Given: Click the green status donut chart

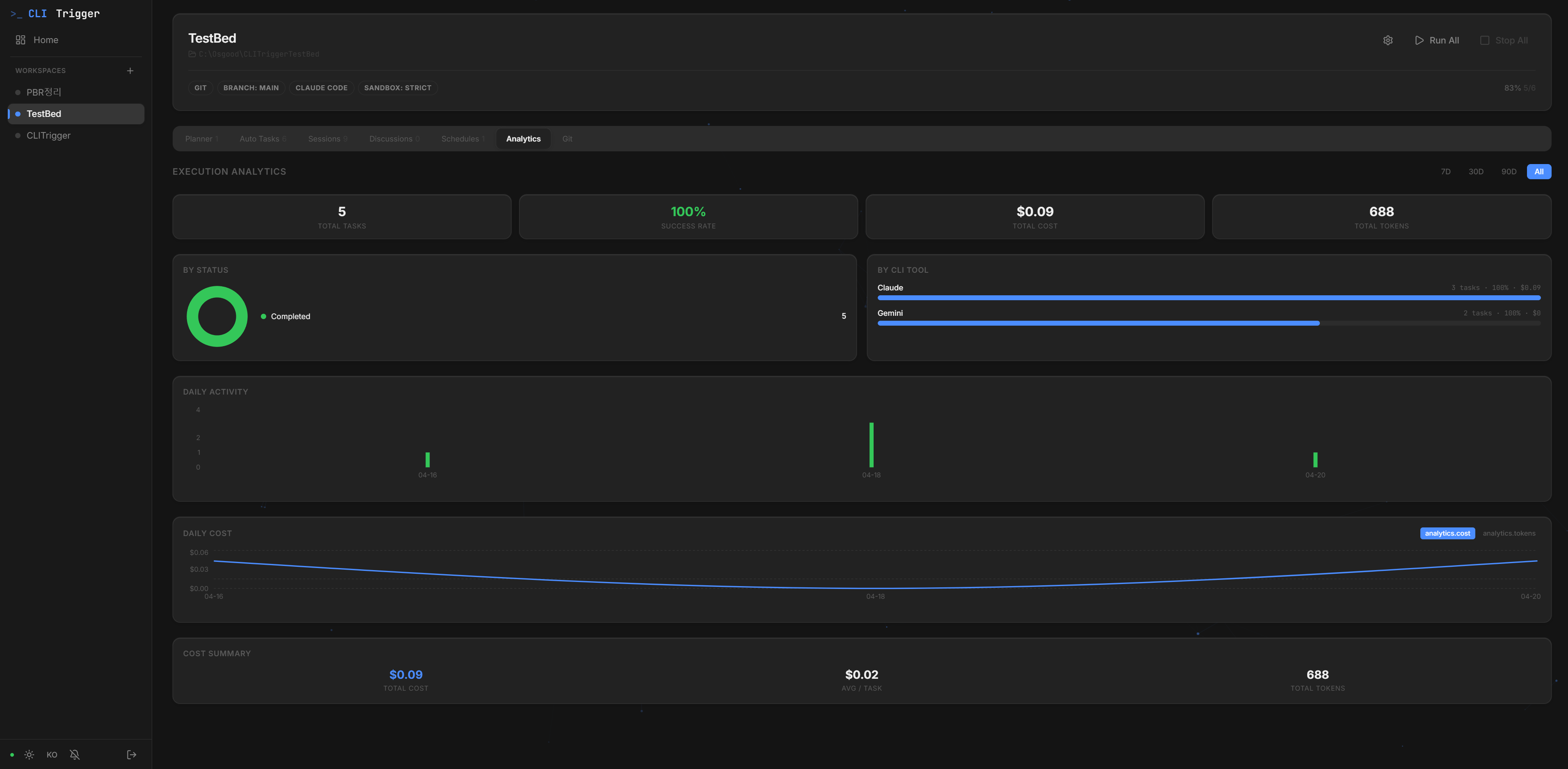Looking at the screenshot, I should click(x=217, y=316).
